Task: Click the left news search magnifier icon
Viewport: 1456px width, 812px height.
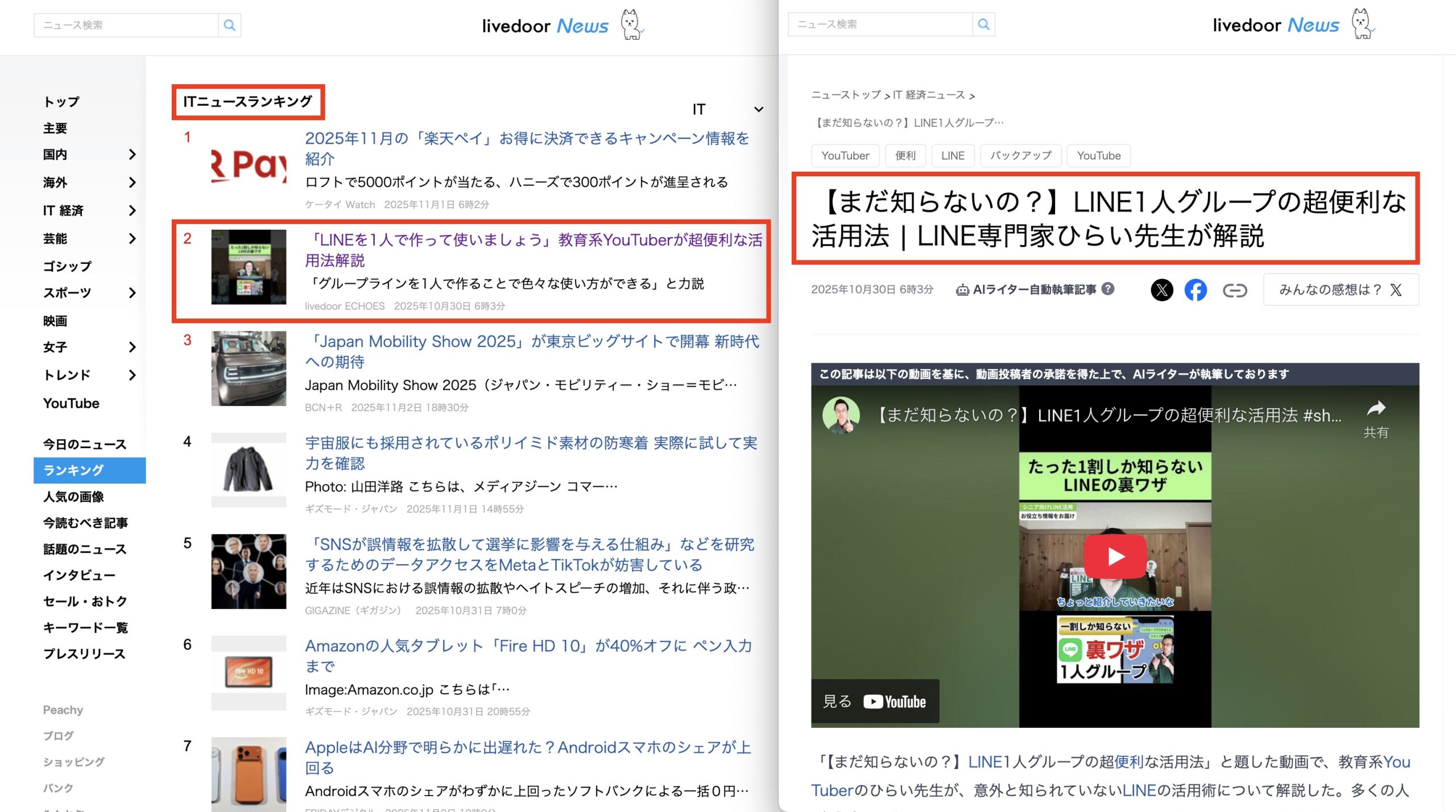Action: click(x=229, y=25)
